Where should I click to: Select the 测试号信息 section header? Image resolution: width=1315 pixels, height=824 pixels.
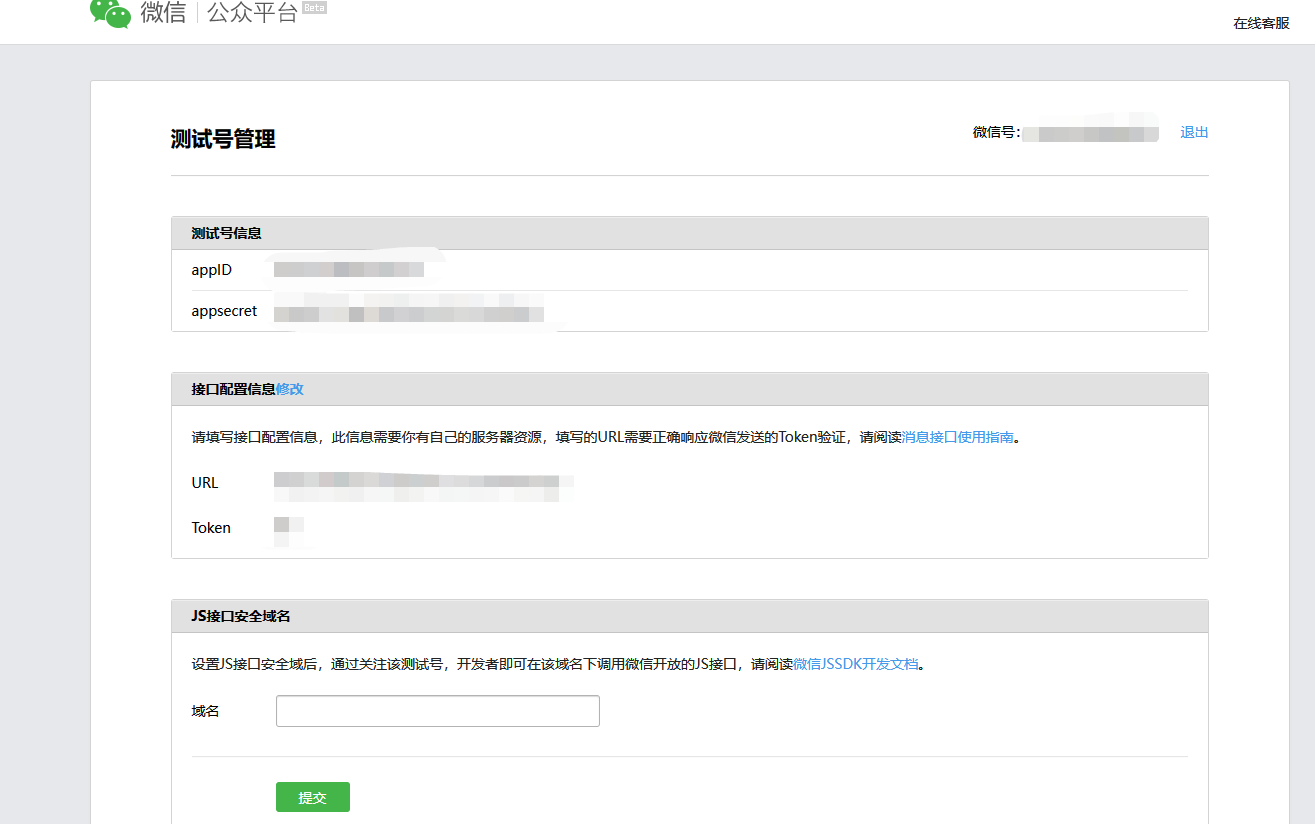pyautogui.click(x=227, y=233)
